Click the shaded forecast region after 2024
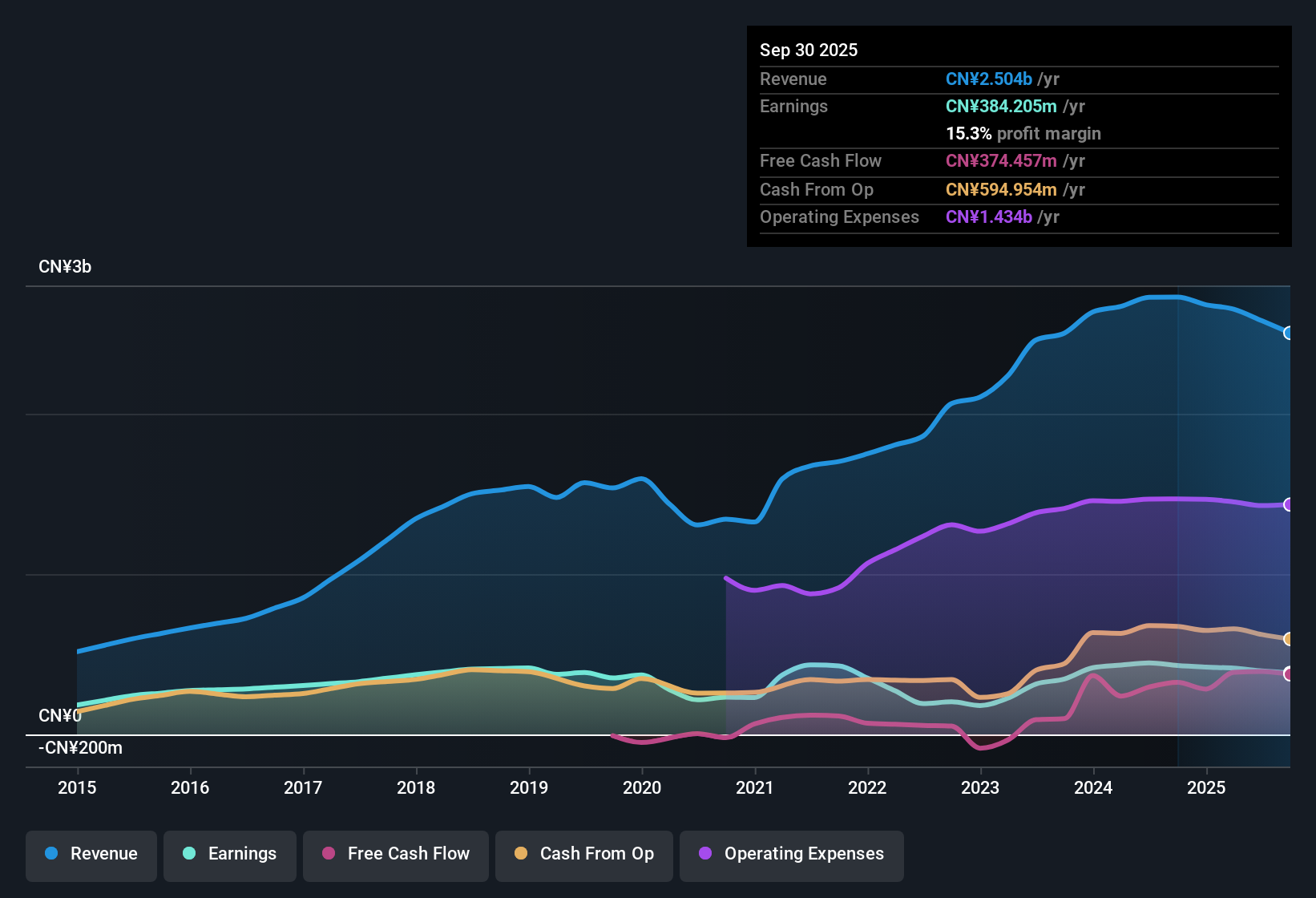 point(1234,521)
